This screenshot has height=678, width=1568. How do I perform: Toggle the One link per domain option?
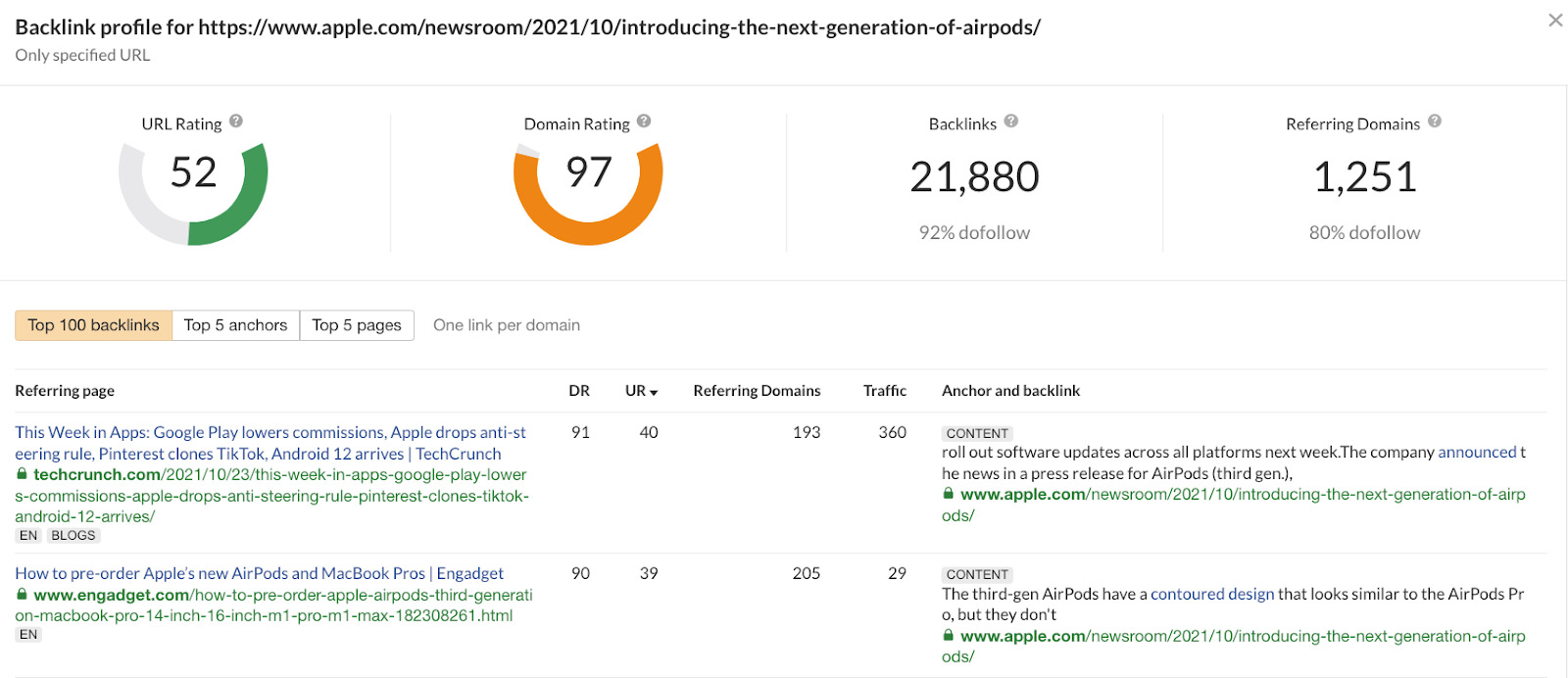(507, 325)
